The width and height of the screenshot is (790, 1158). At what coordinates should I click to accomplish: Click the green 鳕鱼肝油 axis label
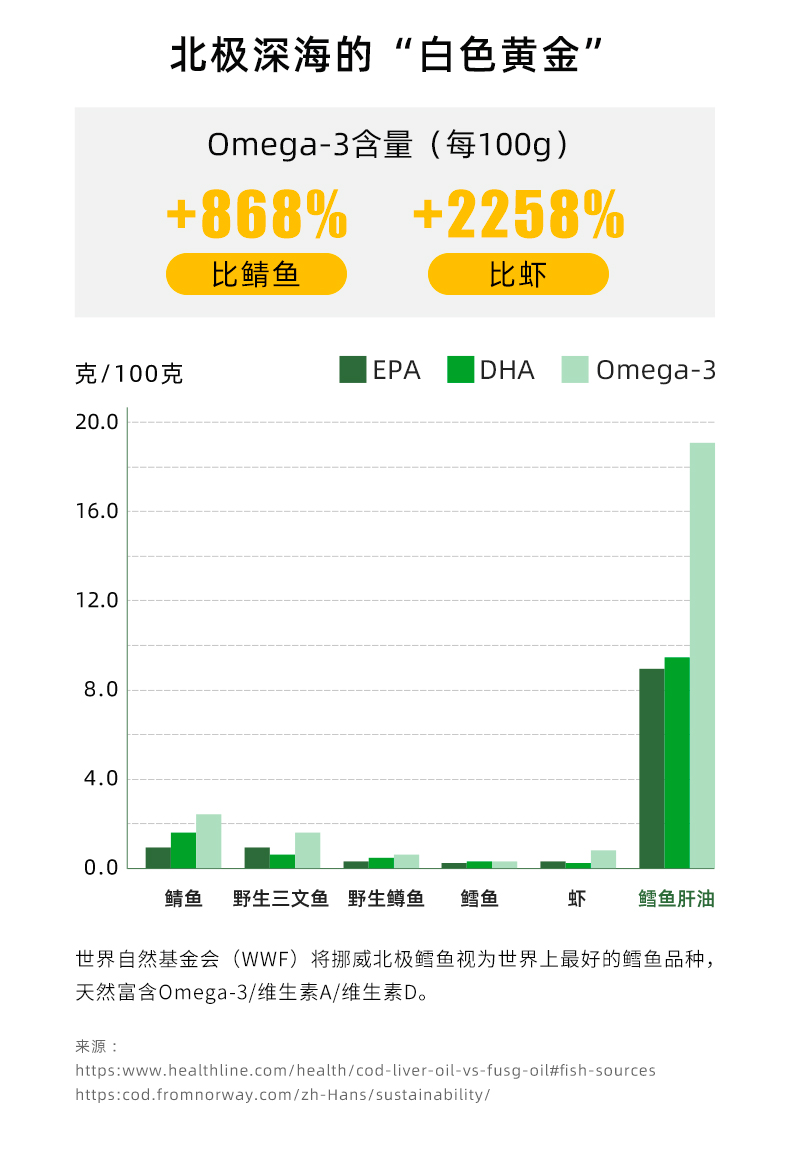tap(677, 899)
